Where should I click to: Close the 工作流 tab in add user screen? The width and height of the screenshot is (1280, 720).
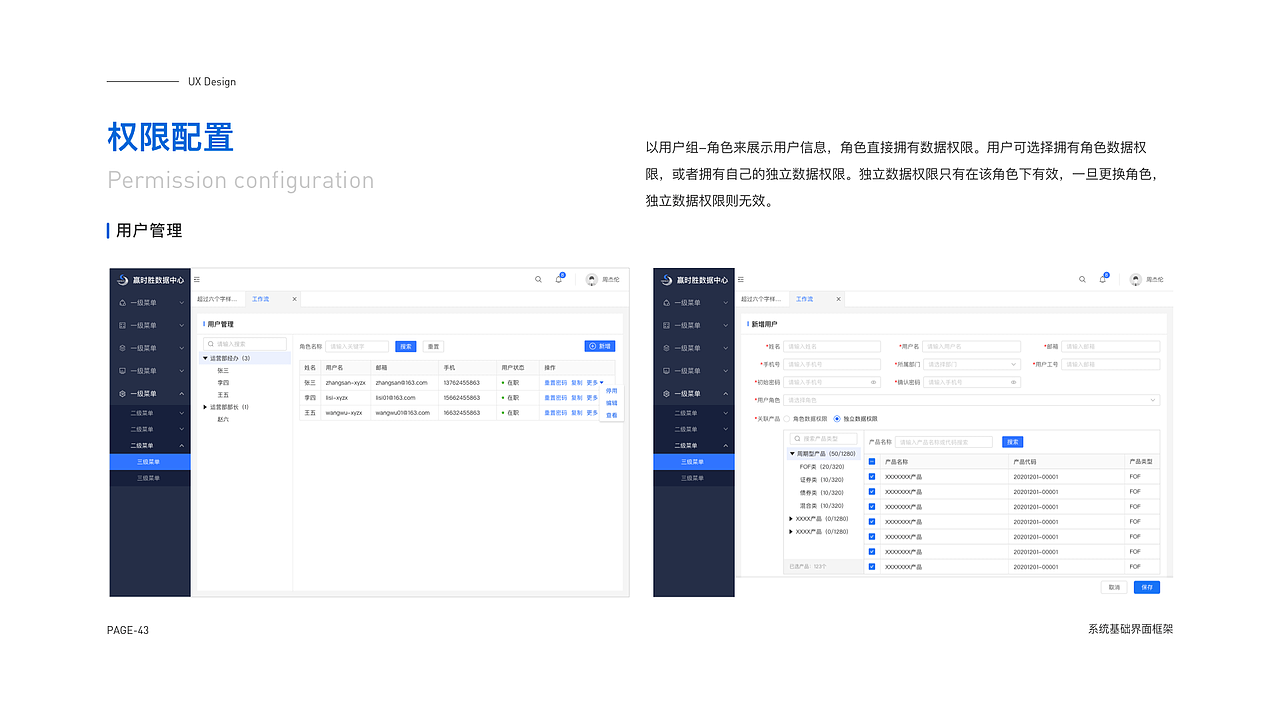[x=838, y=299]
